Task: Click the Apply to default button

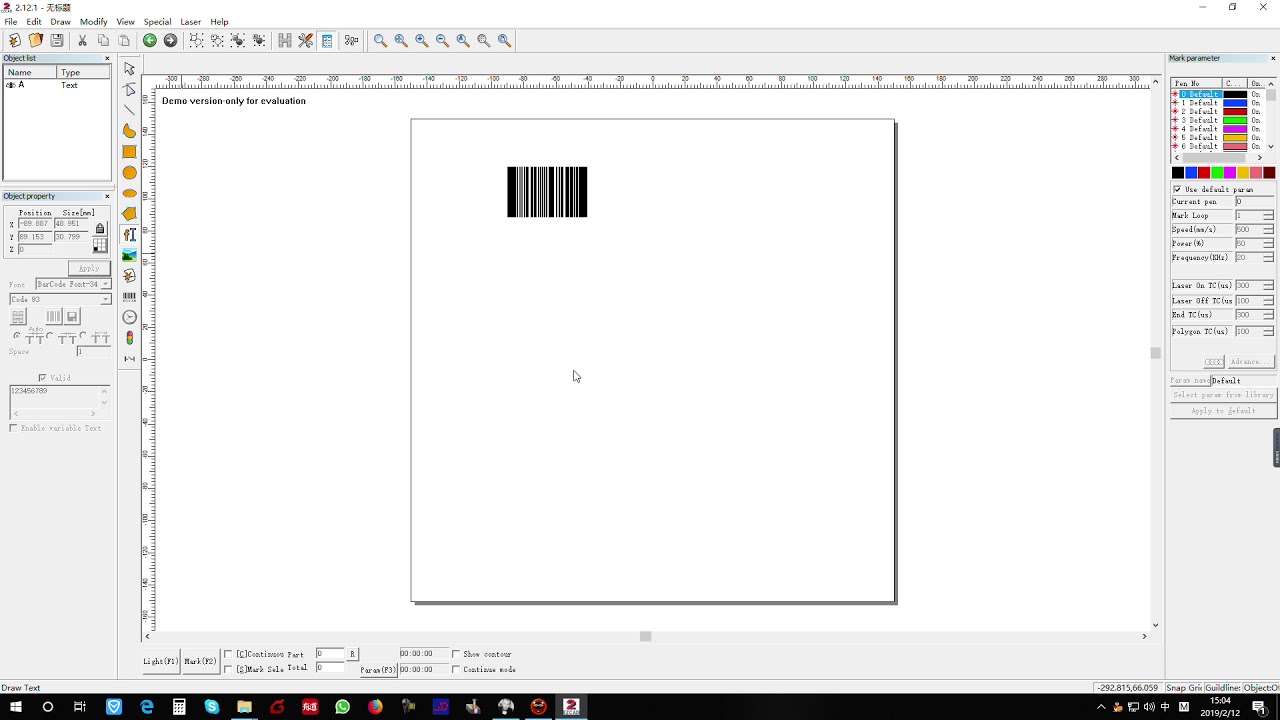Action: tap(1223, 411)
